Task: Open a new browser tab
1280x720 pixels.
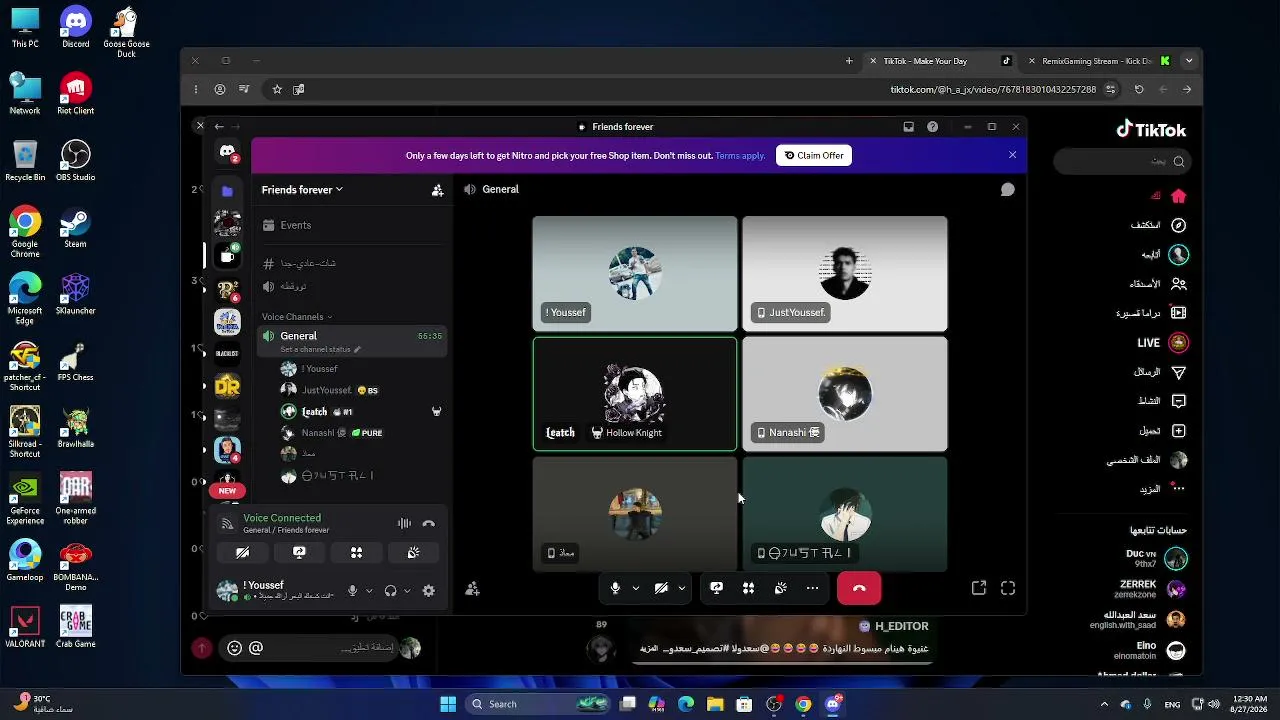Action: pyautogui.click(x=849, y=61)
